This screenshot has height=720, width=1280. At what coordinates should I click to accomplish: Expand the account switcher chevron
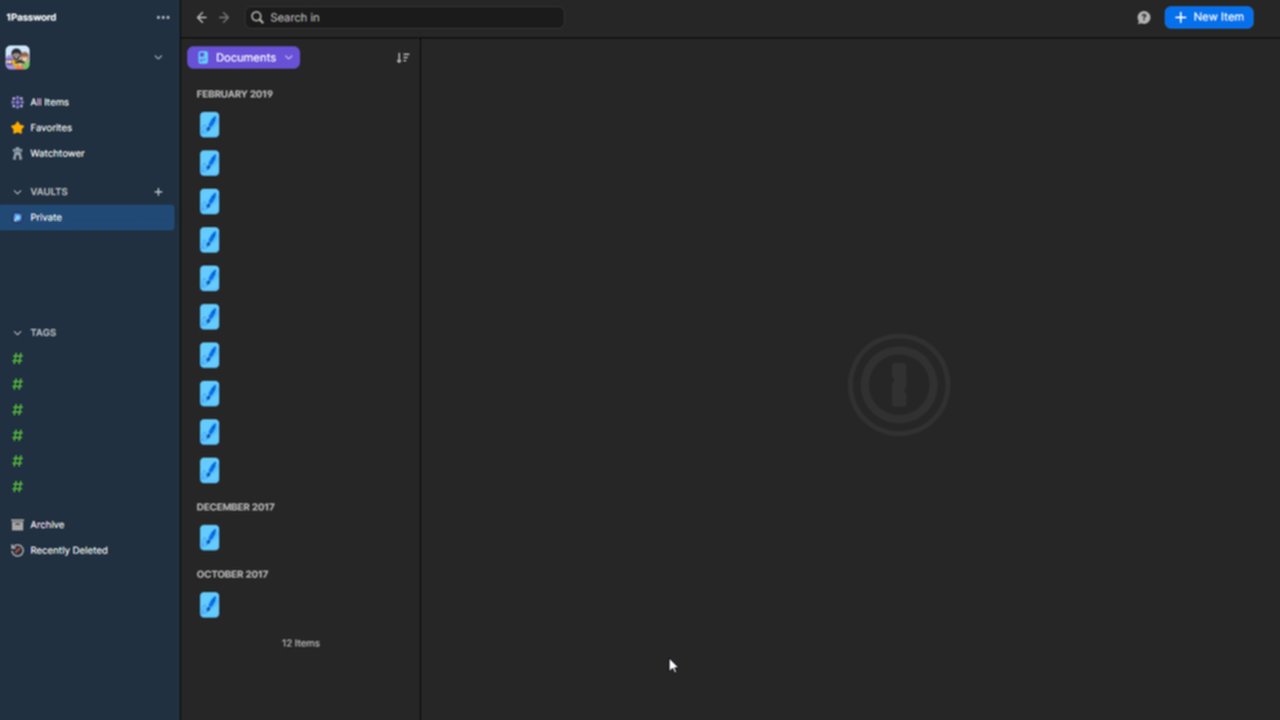tap(158, 58)
